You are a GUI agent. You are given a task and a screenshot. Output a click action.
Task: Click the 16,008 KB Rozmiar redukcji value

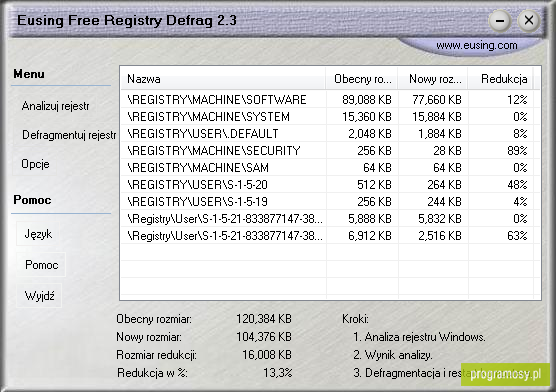coord(267,354)
